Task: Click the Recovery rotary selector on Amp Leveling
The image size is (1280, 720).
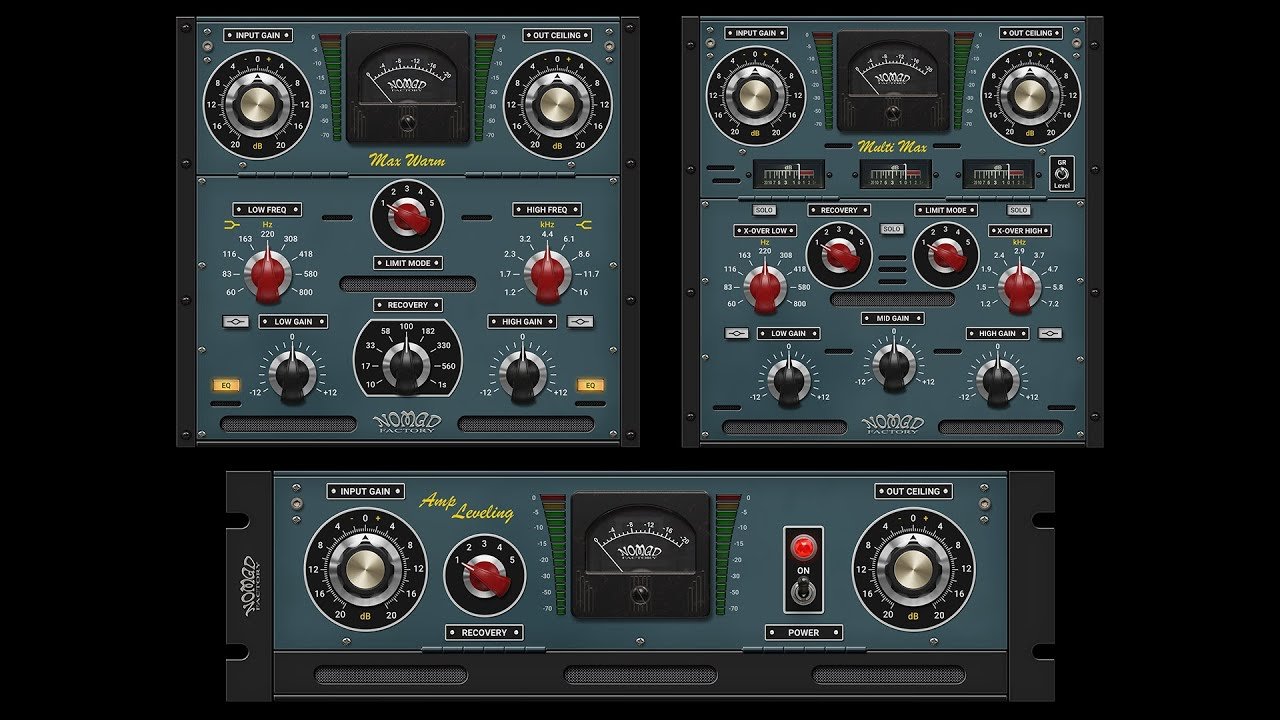Action: point(485,575)
